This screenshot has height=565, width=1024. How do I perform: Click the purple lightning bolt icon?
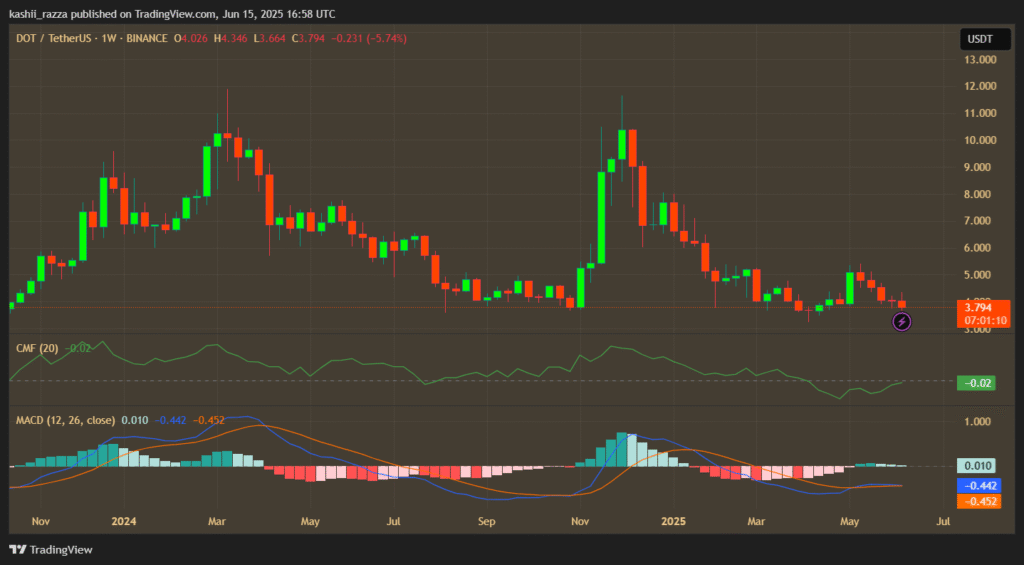(902, 321)
